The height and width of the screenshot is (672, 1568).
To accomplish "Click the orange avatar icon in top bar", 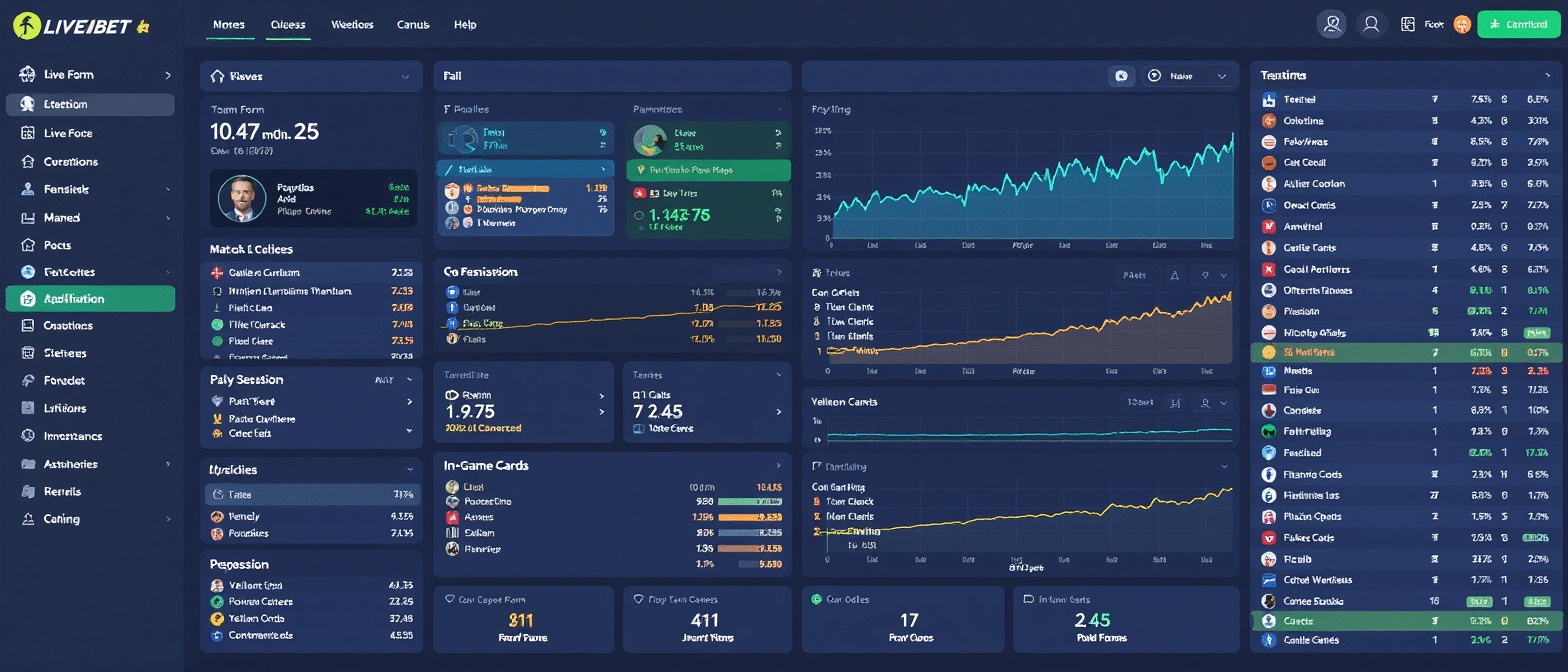I will pos(1462,25).
